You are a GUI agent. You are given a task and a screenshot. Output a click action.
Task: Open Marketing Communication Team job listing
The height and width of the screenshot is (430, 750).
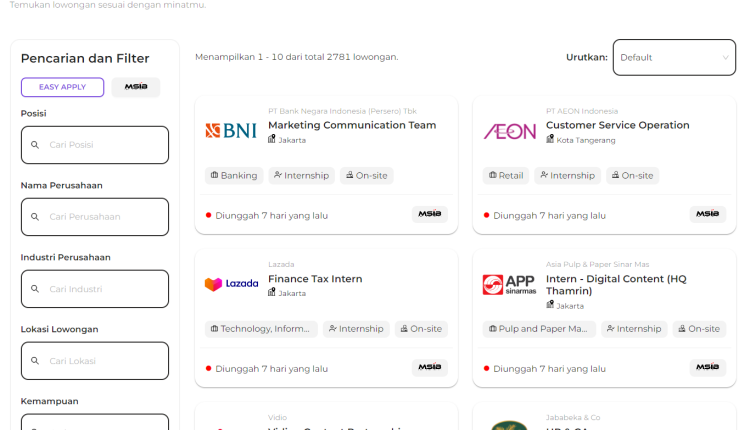point(352,125)
